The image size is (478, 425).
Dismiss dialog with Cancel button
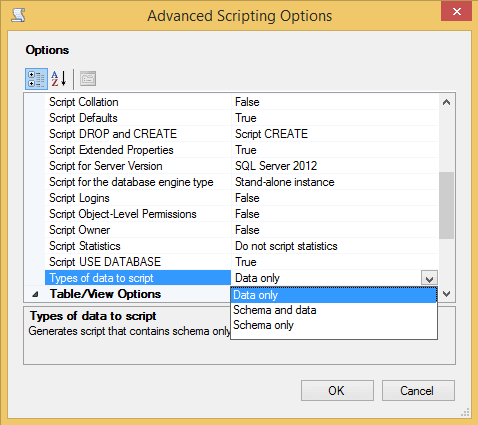[x=418, y=391]
